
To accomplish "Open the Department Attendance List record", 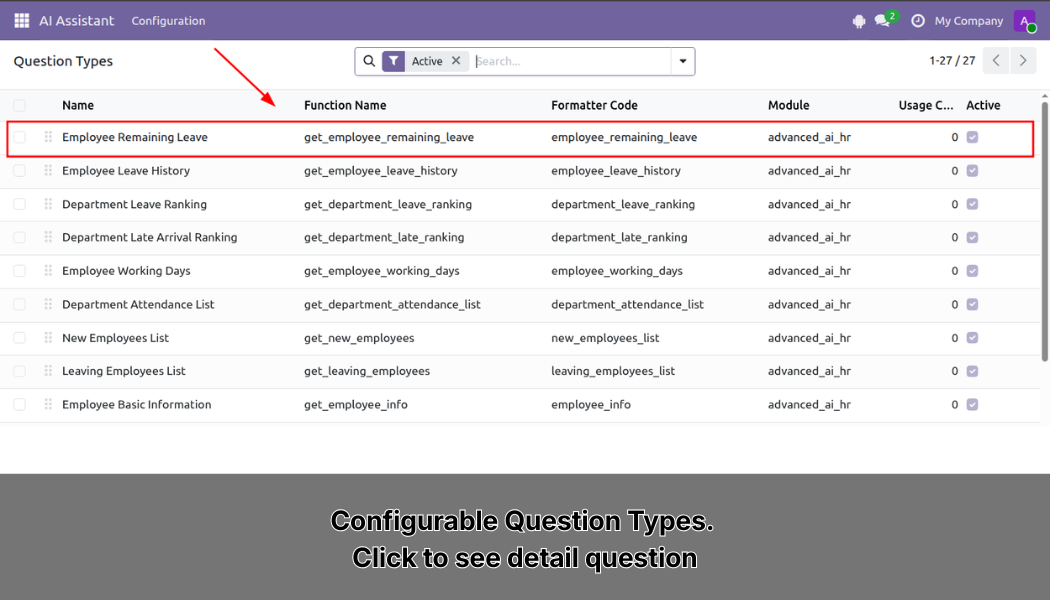I will coord(138,304).
